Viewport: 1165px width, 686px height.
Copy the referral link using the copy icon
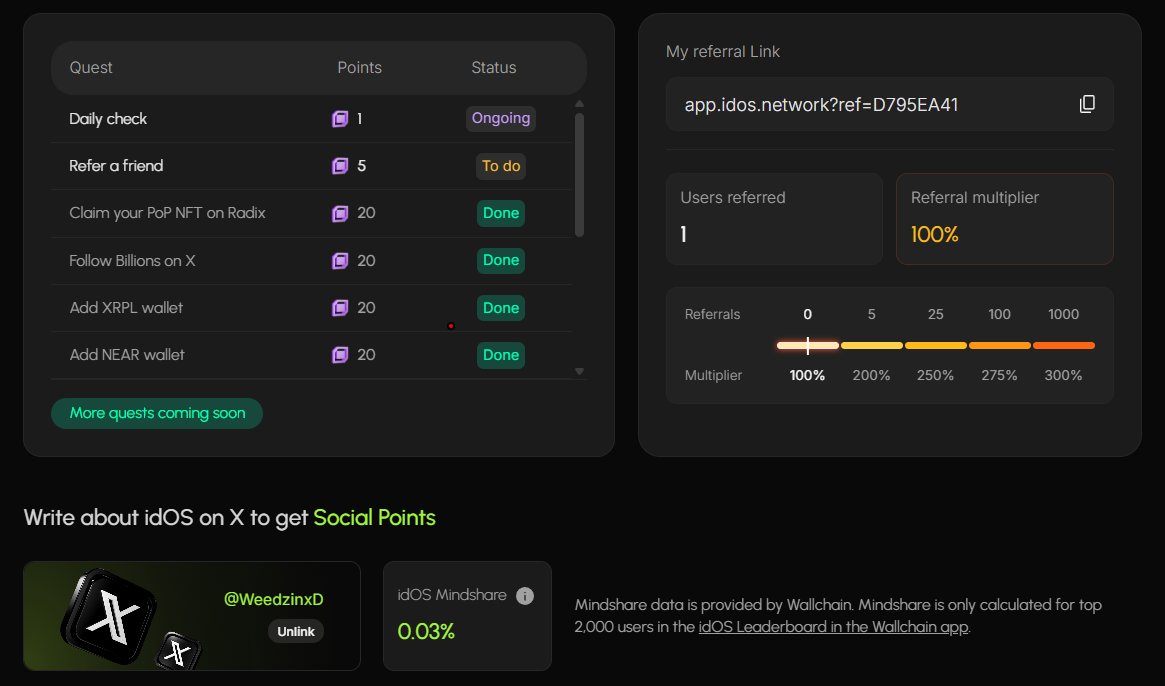click(x=1087, y=104)
